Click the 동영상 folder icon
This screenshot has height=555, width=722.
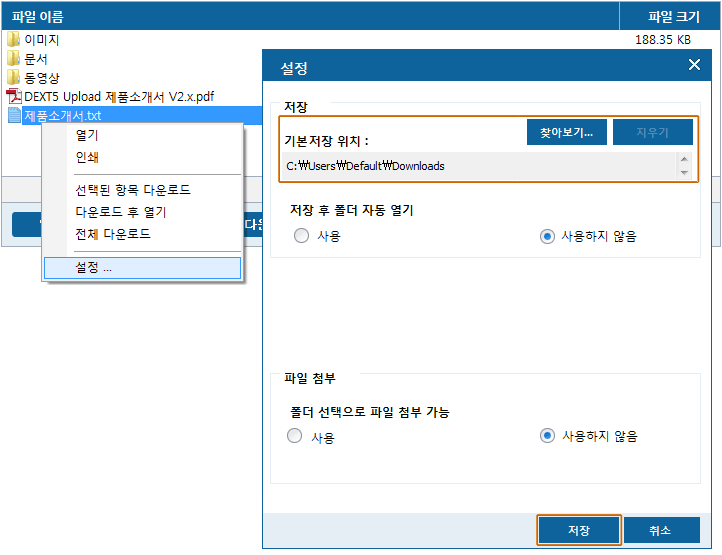(13, 77)
